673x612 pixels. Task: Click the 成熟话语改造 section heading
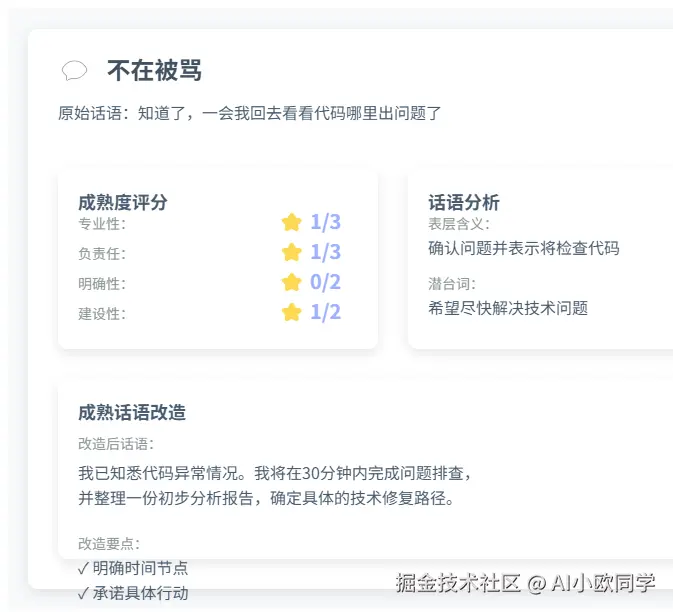pos(132,412)
